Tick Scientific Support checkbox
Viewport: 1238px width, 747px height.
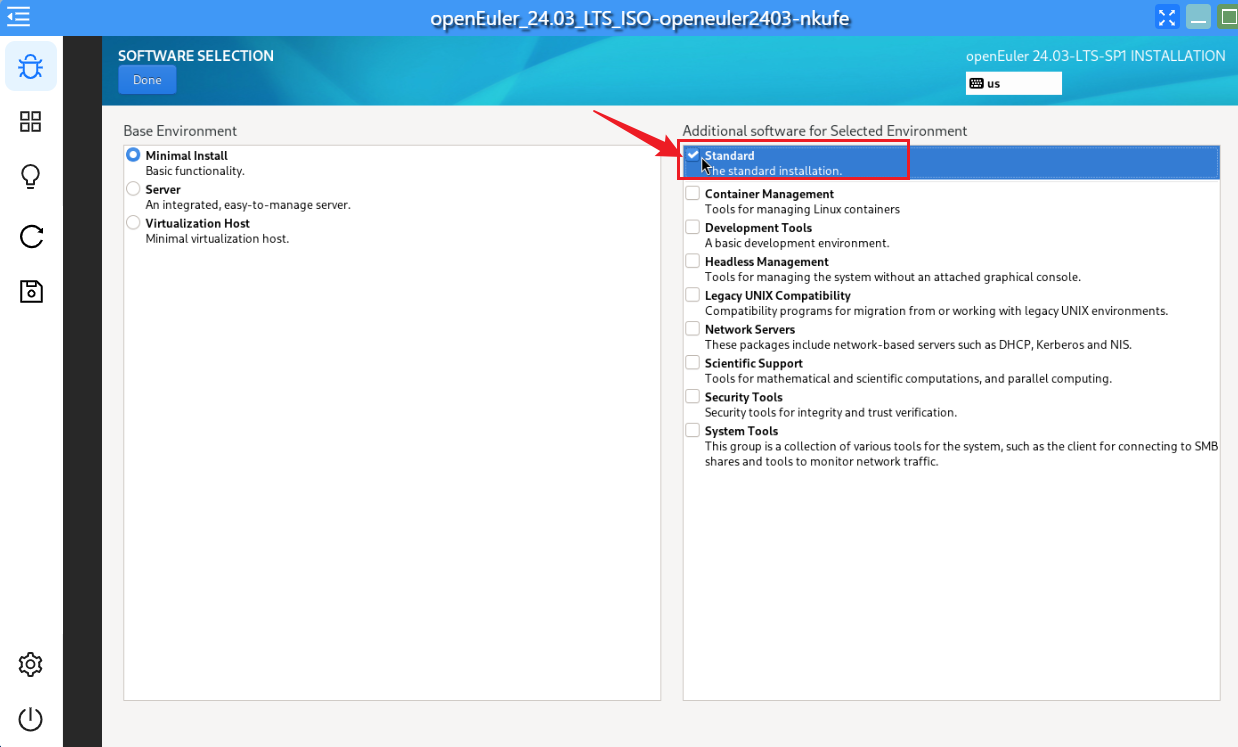(692, 363)
